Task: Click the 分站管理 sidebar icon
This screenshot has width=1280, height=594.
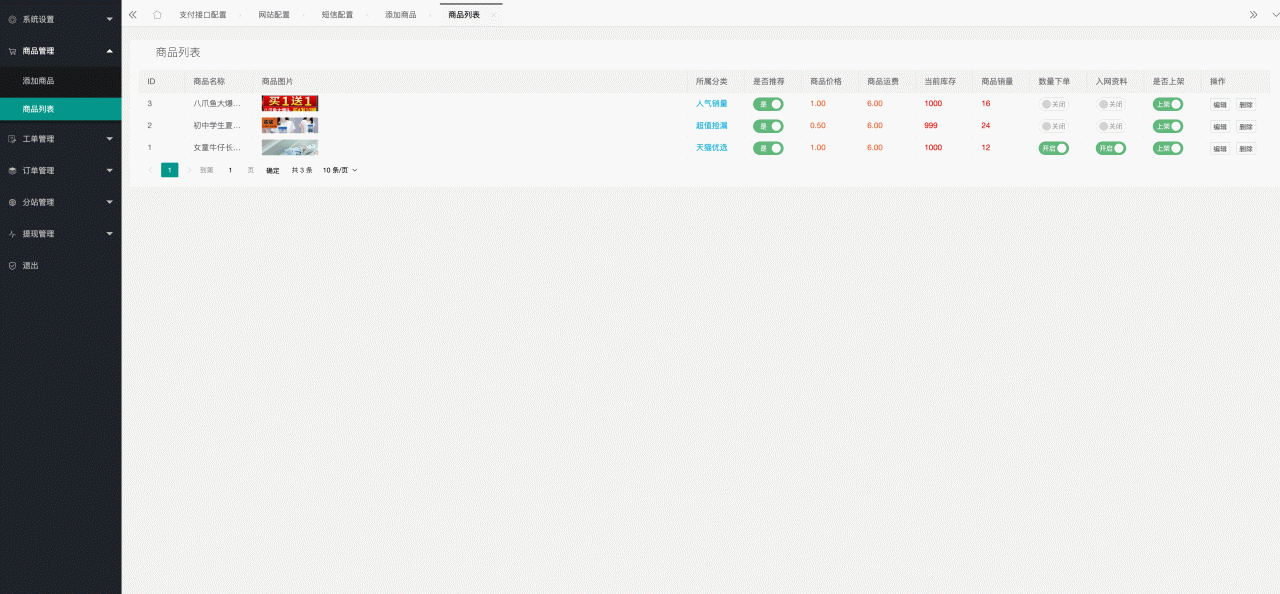Action: 12,202
